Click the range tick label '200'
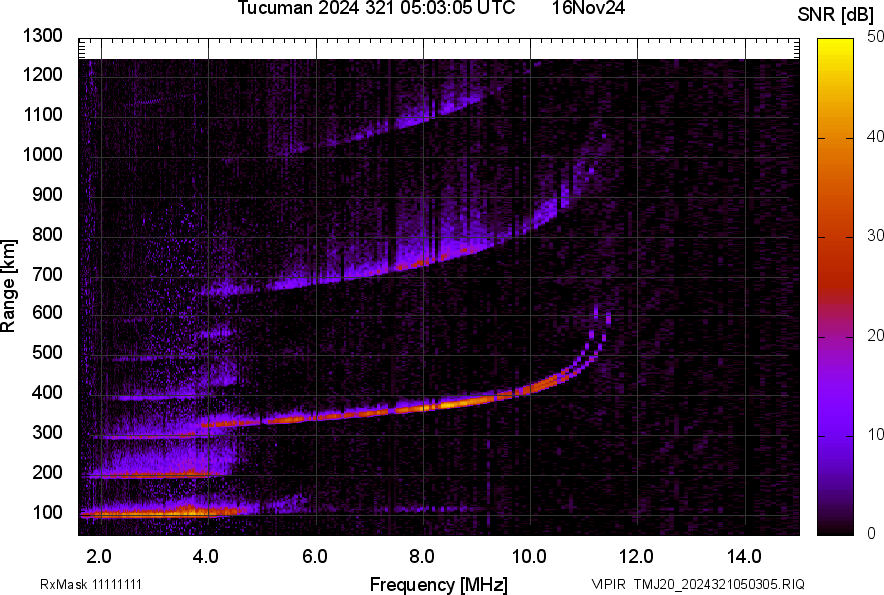This screenshot has height=595, width=884. 47,472
